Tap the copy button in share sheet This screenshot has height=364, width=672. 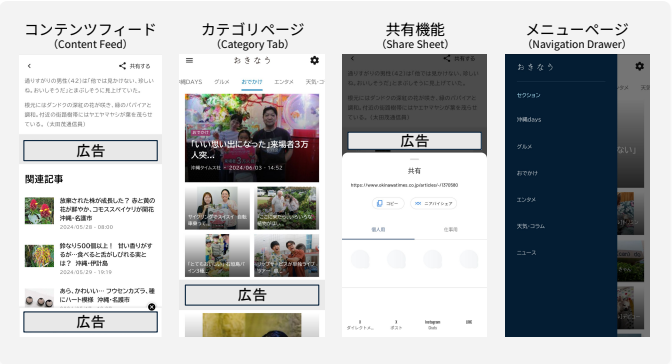pos(388,203)
